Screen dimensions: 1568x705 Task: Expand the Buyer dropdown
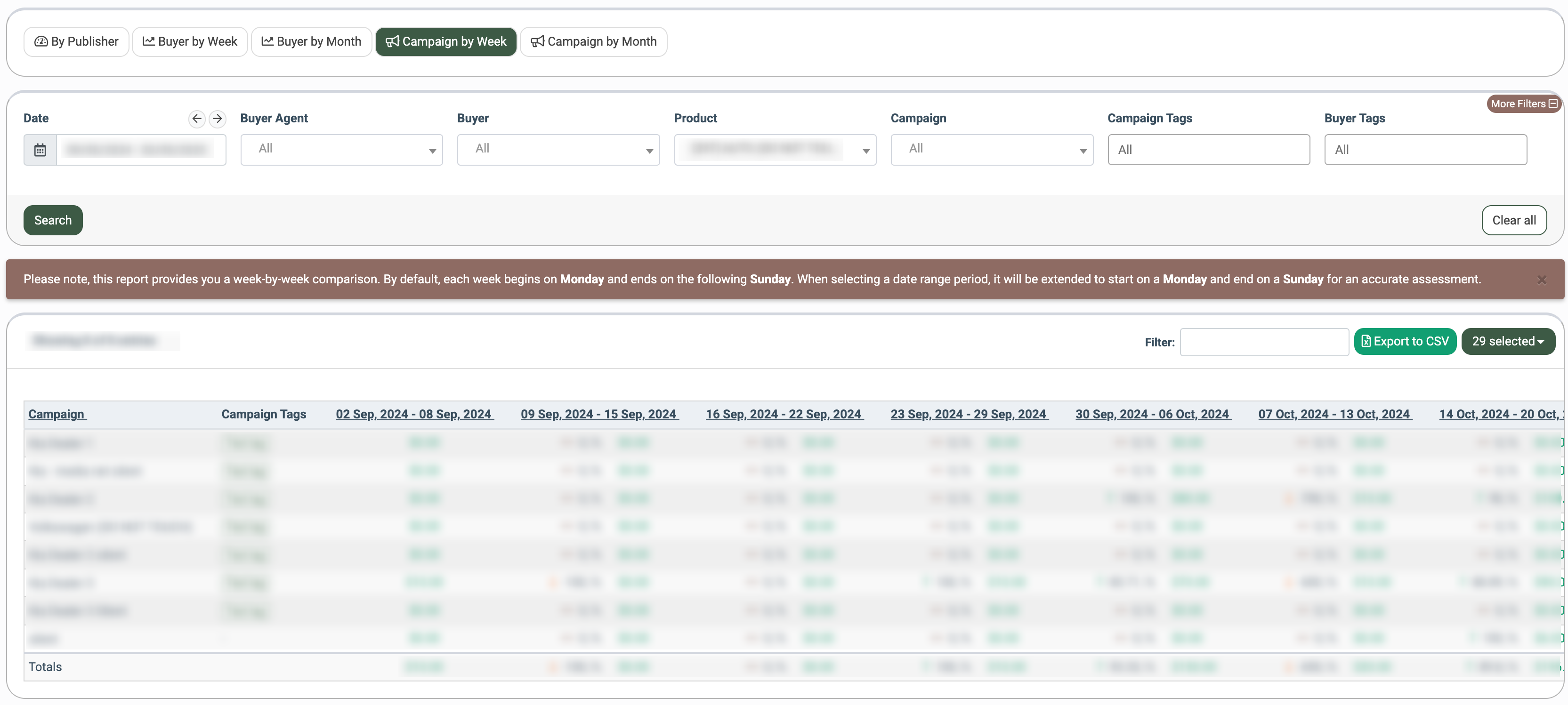[x=558, y=150]
